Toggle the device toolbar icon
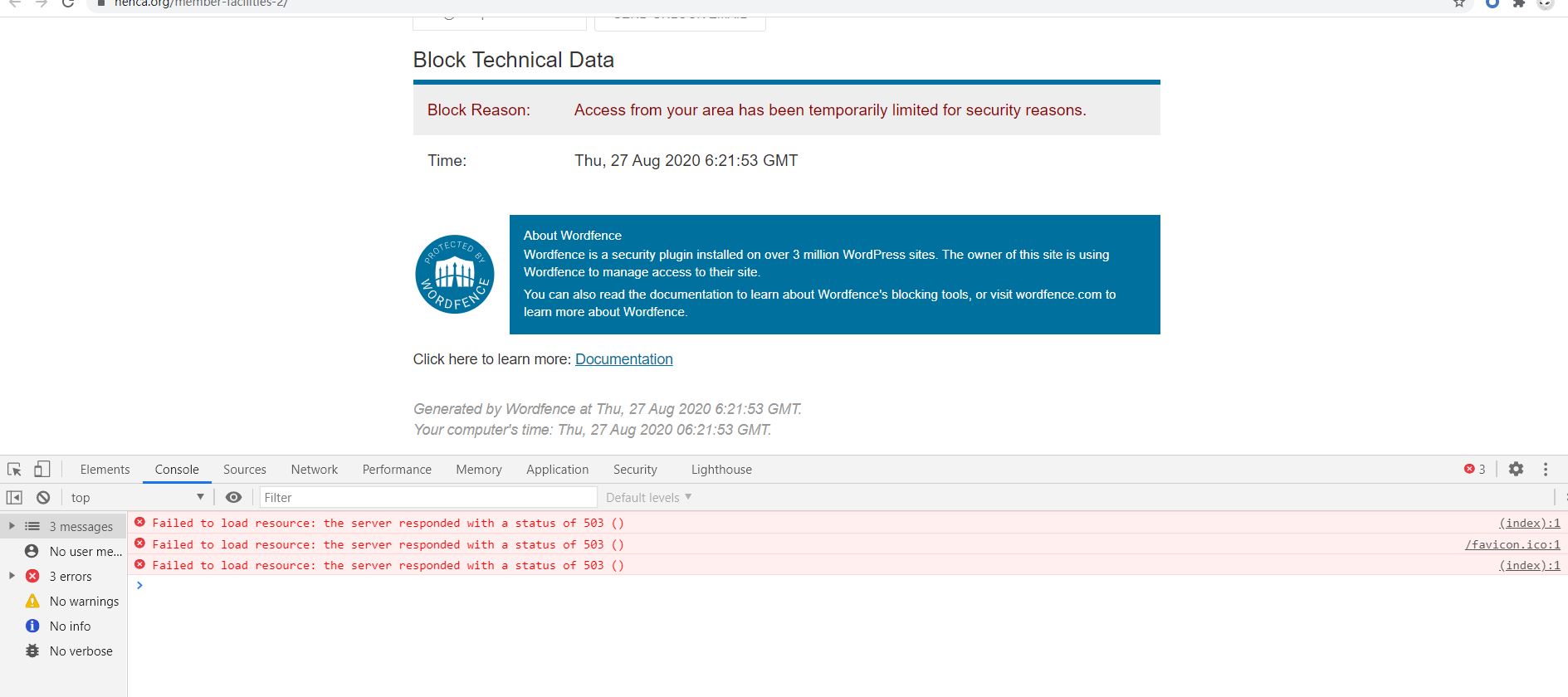Viewport: 1568px width, 697px height. coord(42,469)
